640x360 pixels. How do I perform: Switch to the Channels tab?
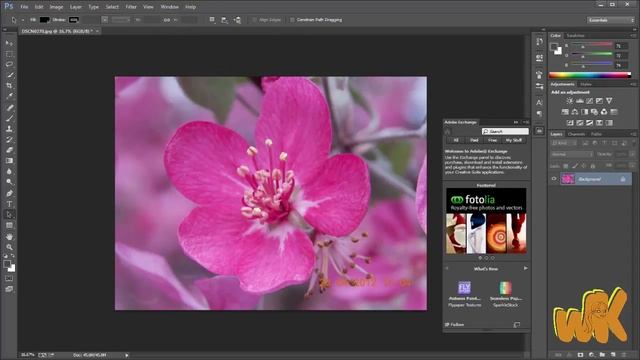pos(576,134)
